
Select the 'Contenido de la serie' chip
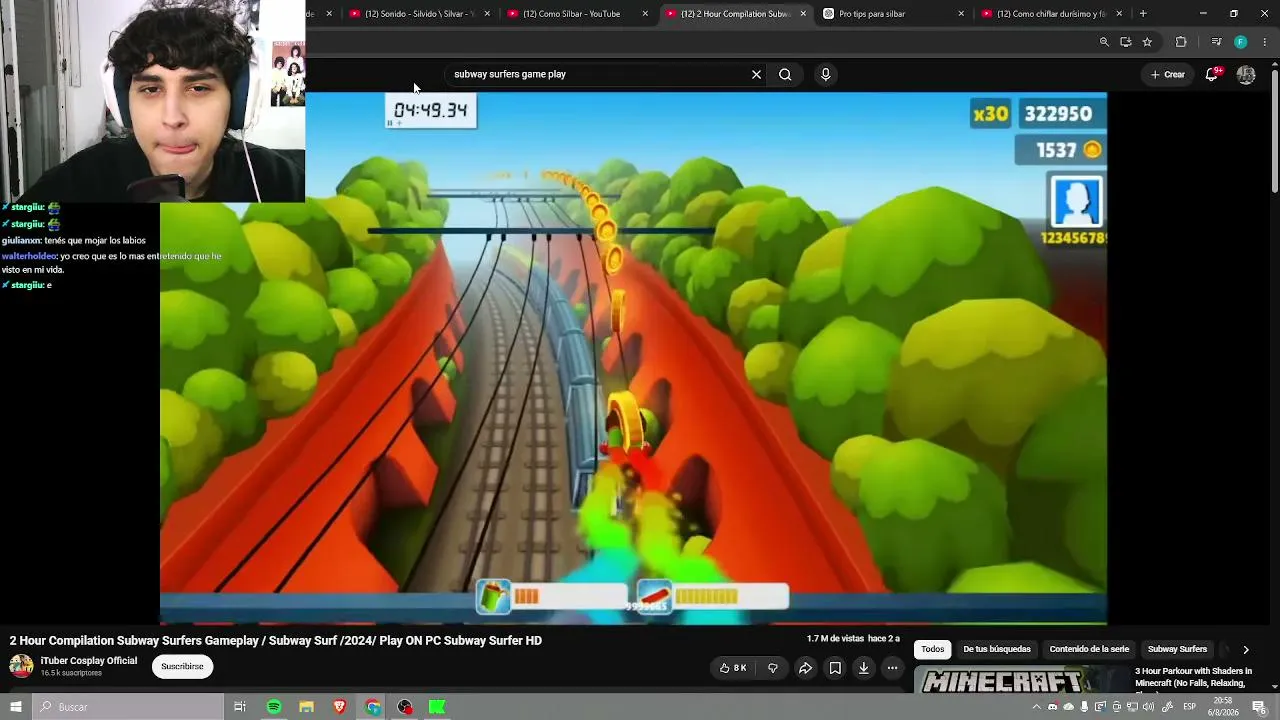[x=1089, y=650]
